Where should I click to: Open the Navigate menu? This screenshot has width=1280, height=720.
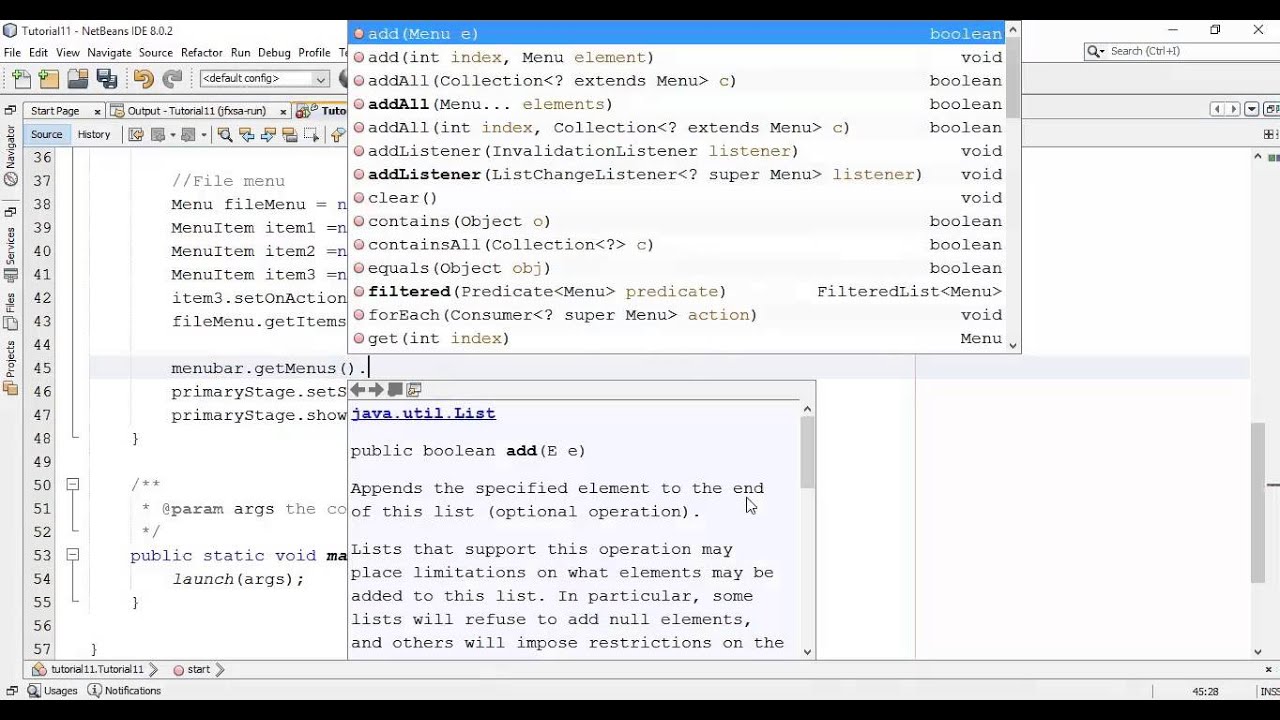[109, 52]
